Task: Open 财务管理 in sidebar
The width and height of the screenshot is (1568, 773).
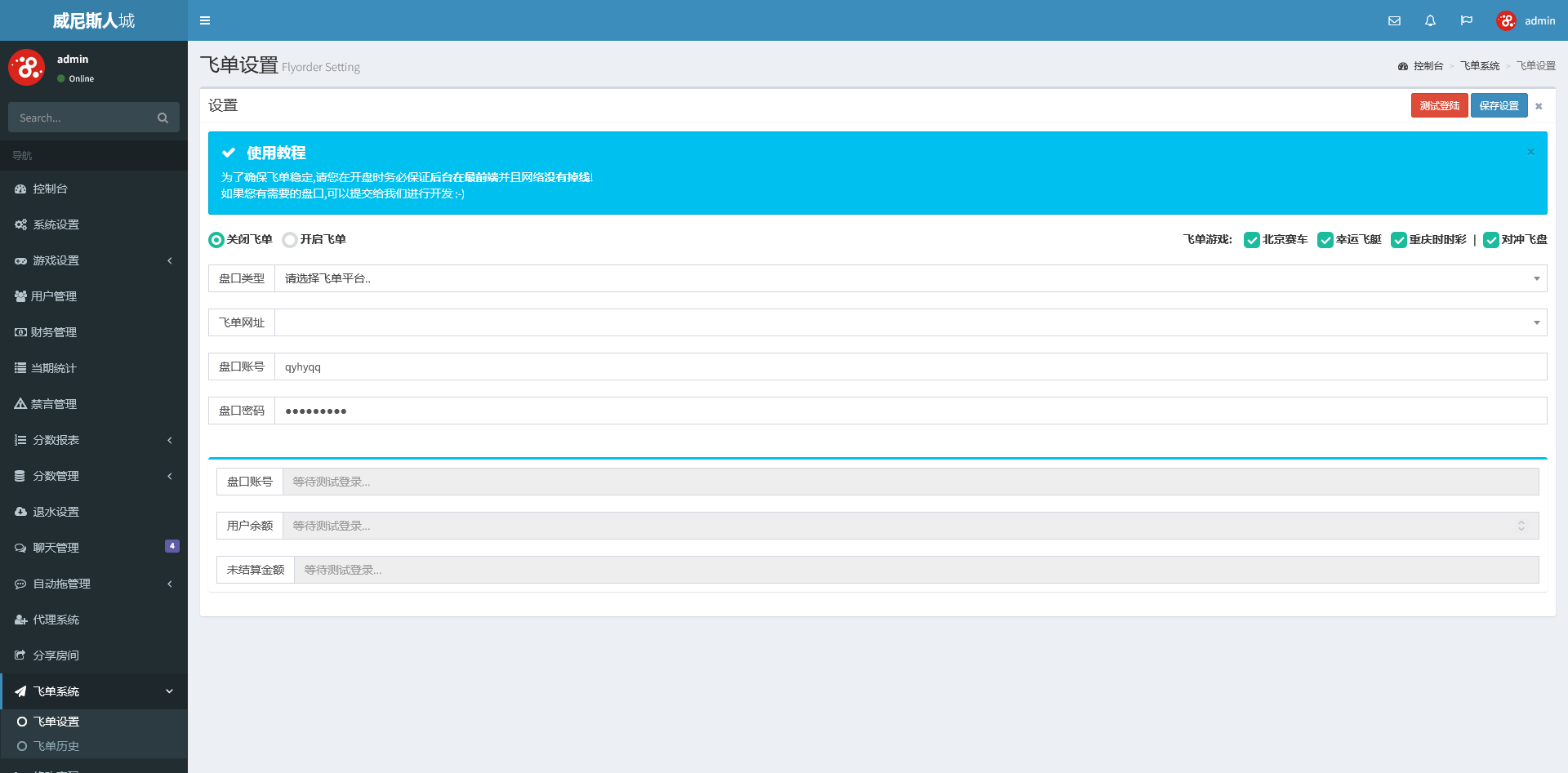Action: [94, 332]
